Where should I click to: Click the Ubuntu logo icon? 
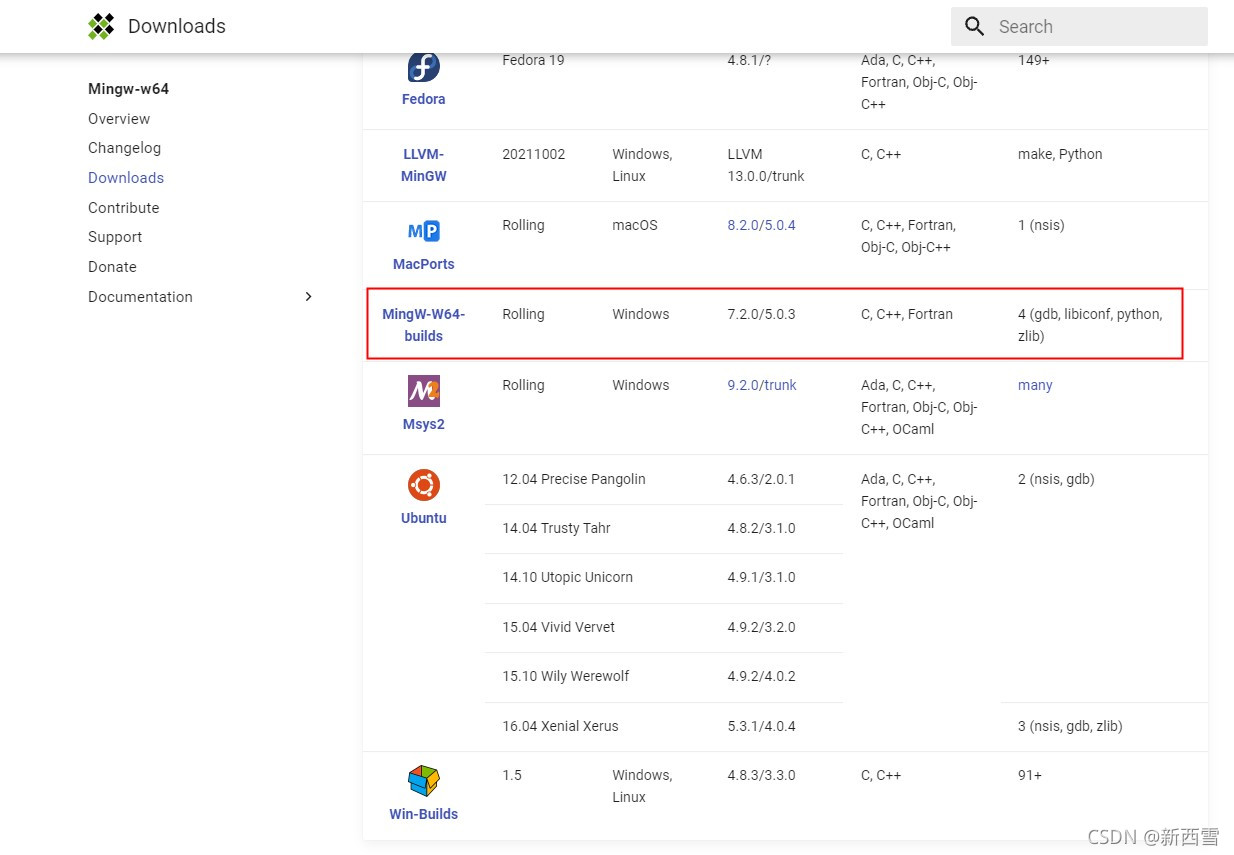point(424,485)
